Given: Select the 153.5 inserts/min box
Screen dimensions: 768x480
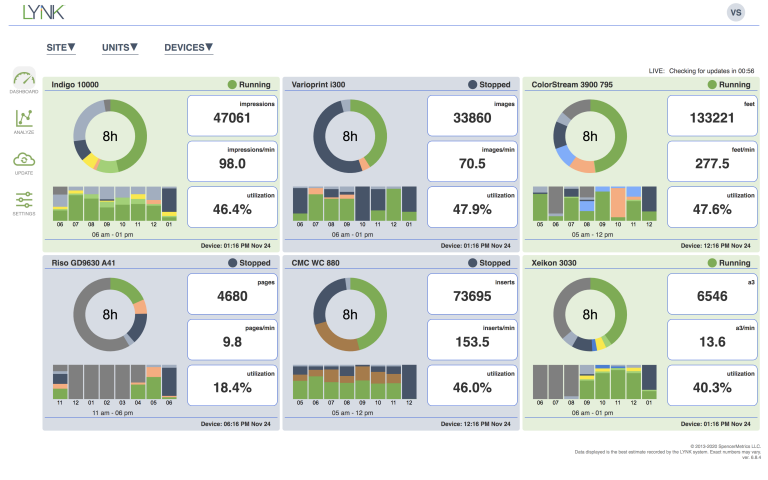Looking at the screenshot, I should [472, 339].
